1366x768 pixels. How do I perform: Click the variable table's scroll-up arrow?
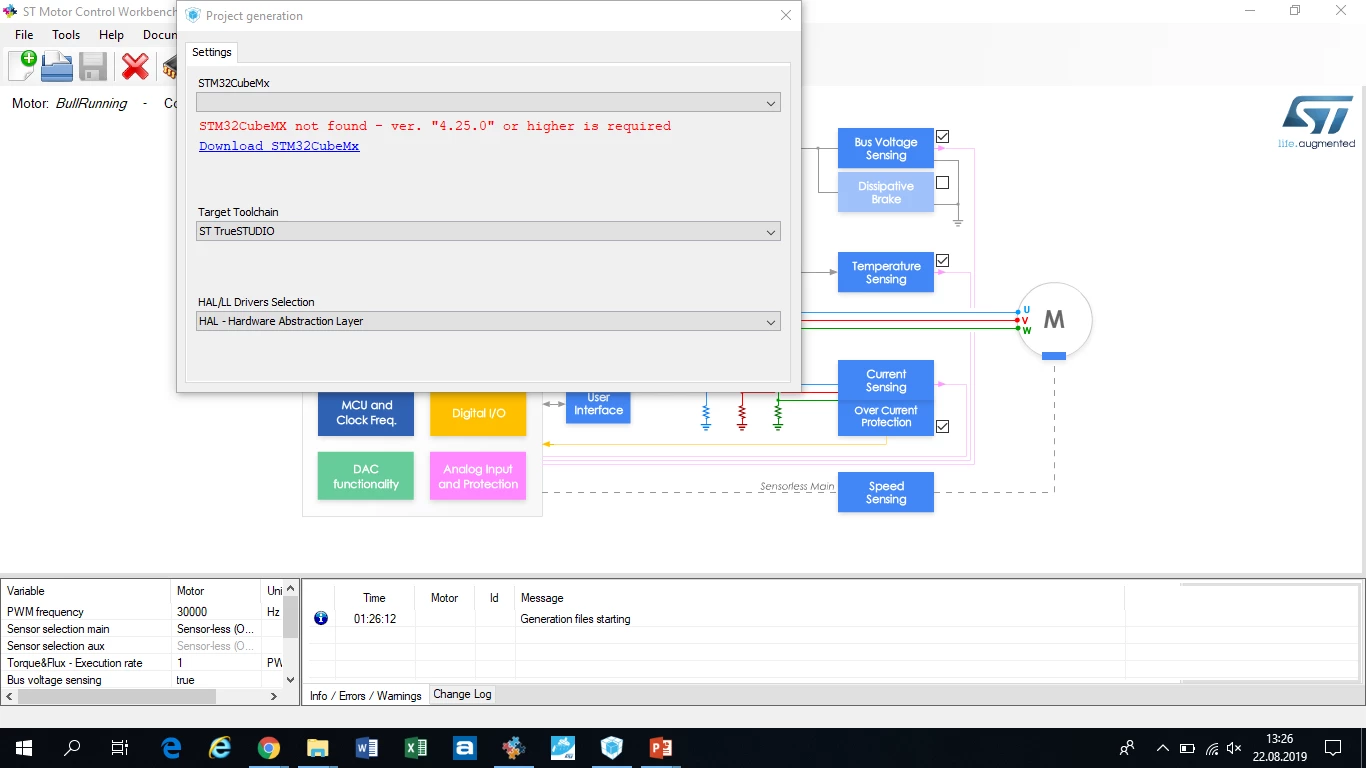[x=291, y=590]
